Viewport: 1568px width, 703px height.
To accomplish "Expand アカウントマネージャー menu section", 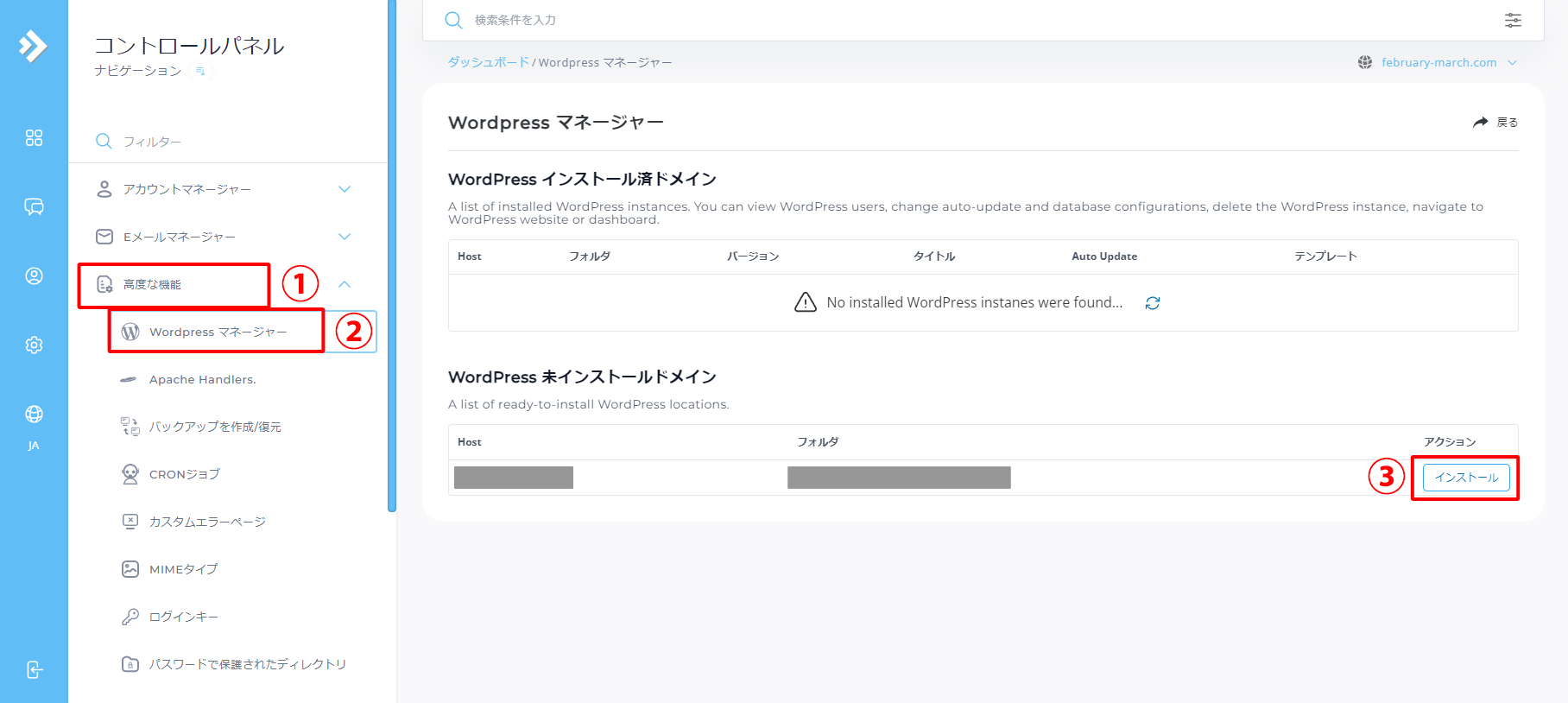I will [x=345, y=189].
